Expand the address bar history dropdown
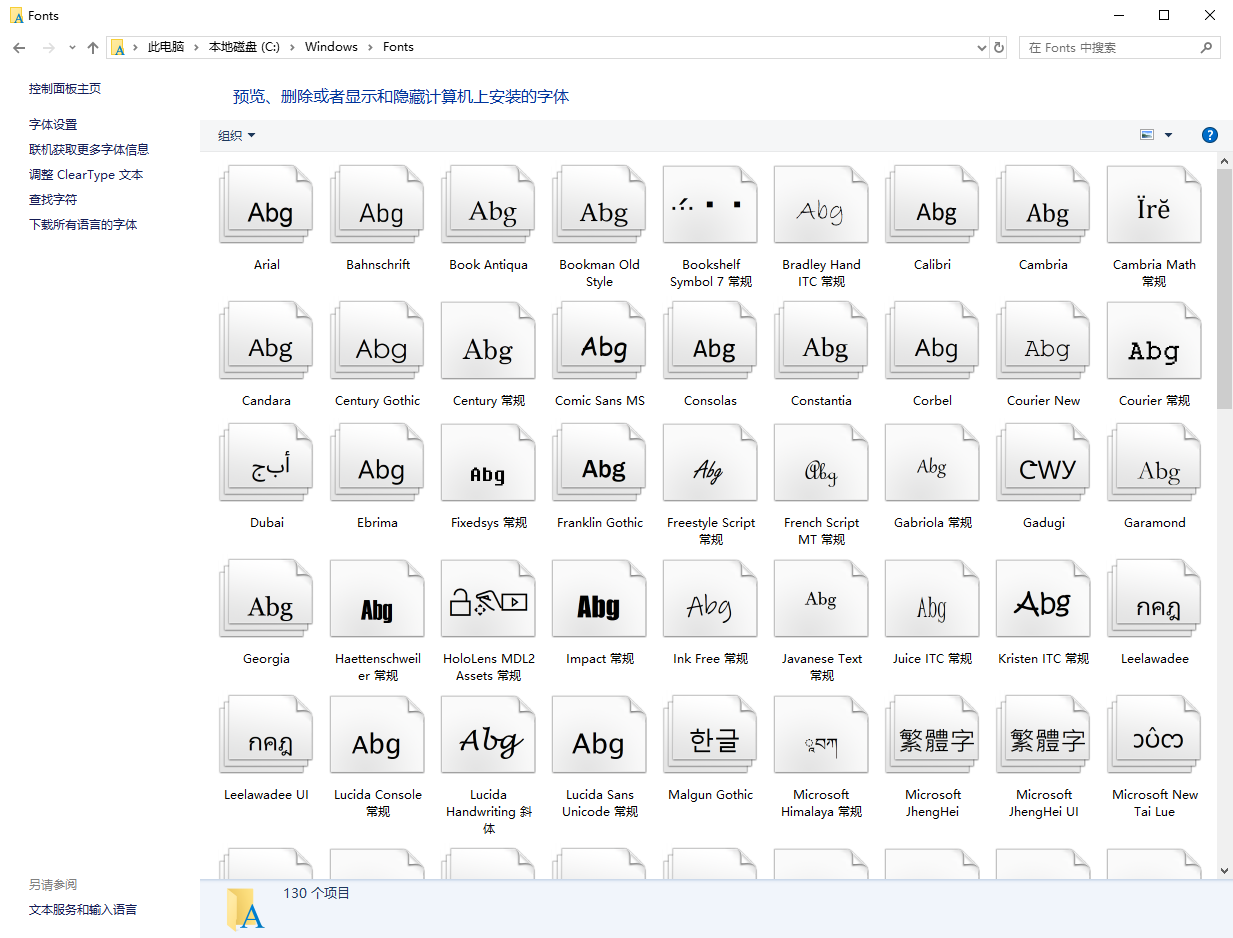Viewport: 1233px width, 938px height. click(980, 47)
